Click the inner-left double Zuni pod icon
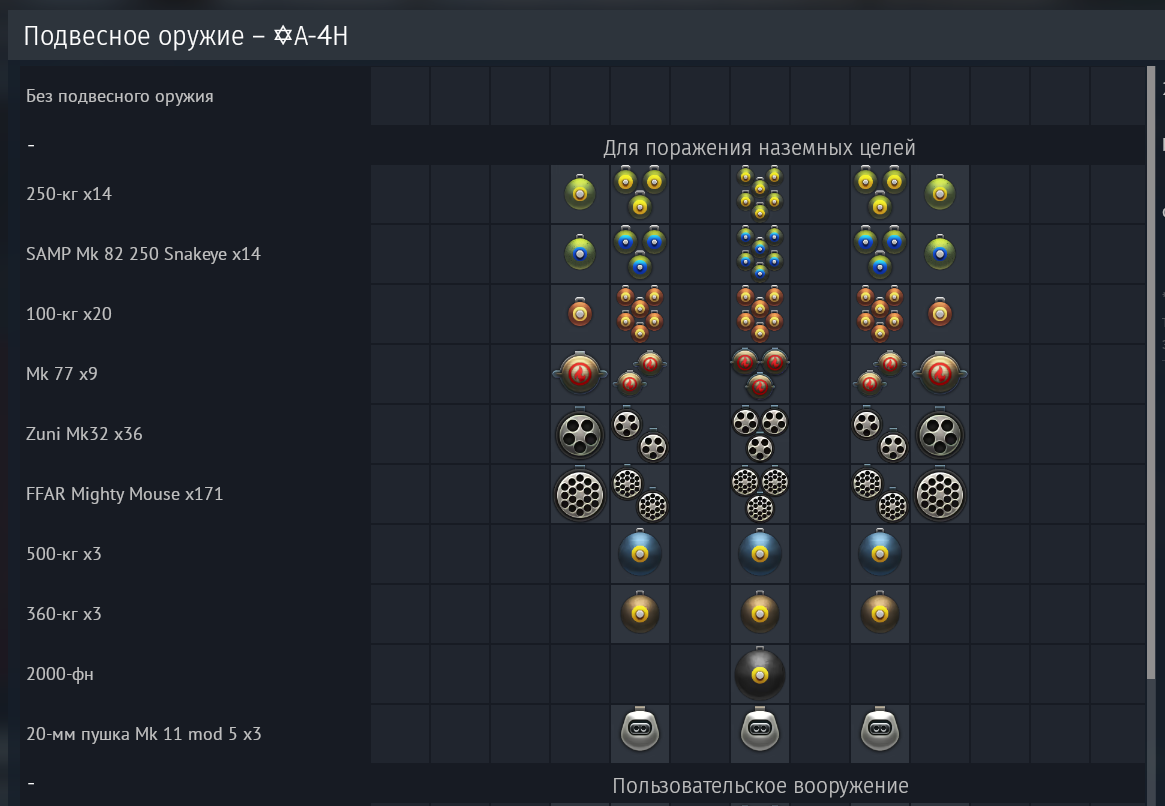1165x806 pixels. click(640, 435)
